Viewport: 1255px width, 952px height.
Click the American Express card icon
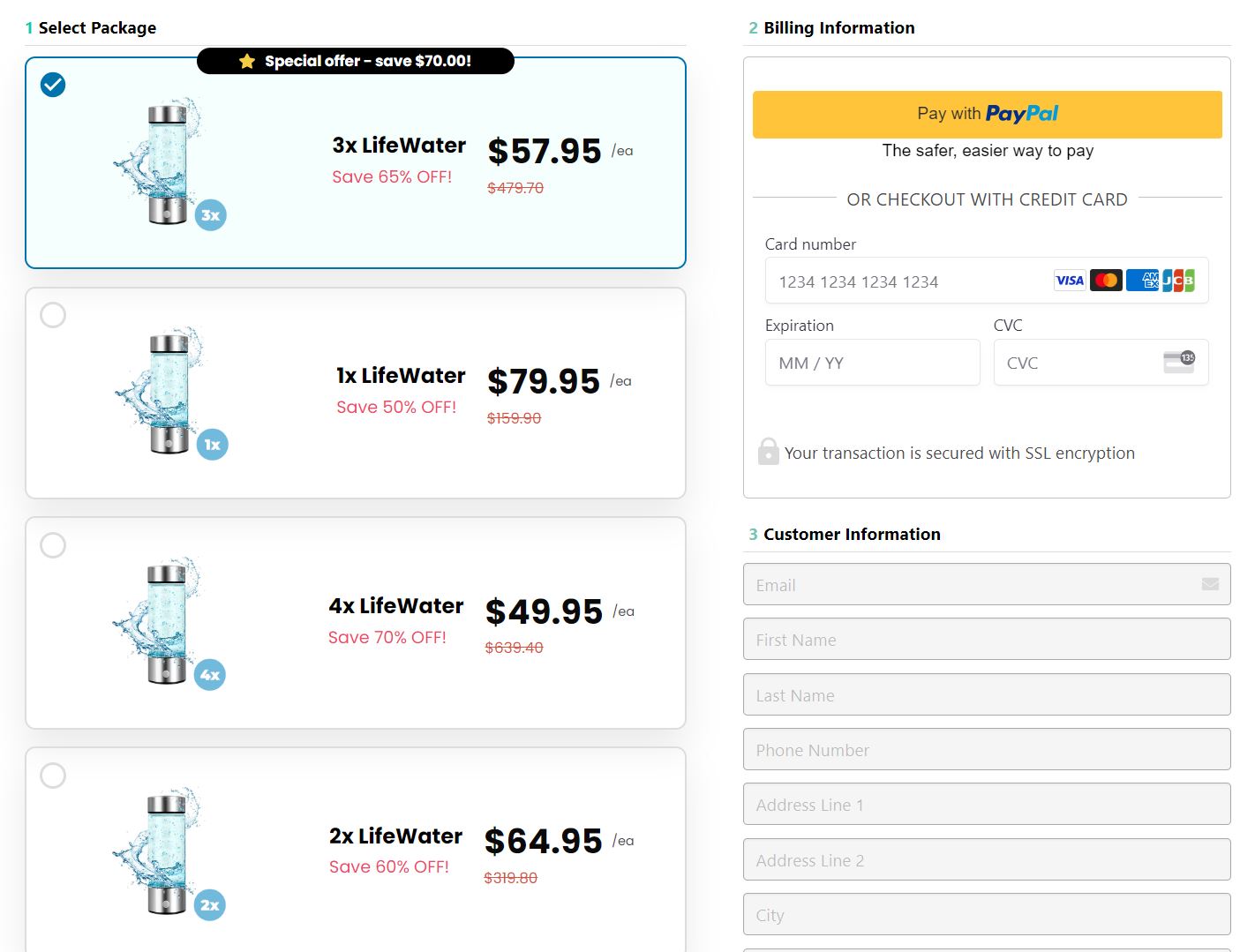click(x=1143, y=281)
